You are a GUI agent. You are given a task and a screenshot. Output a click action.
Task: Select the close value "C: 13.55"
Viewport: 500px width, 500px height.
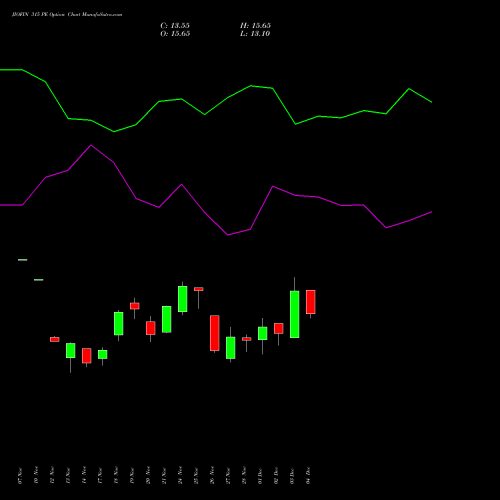[x=175, y=26]
